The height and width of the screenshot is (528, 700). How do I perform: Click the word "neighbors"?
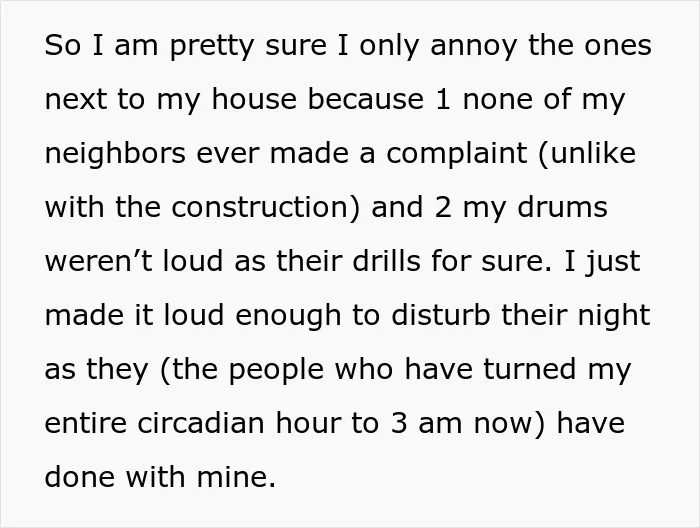click(115, 154)
